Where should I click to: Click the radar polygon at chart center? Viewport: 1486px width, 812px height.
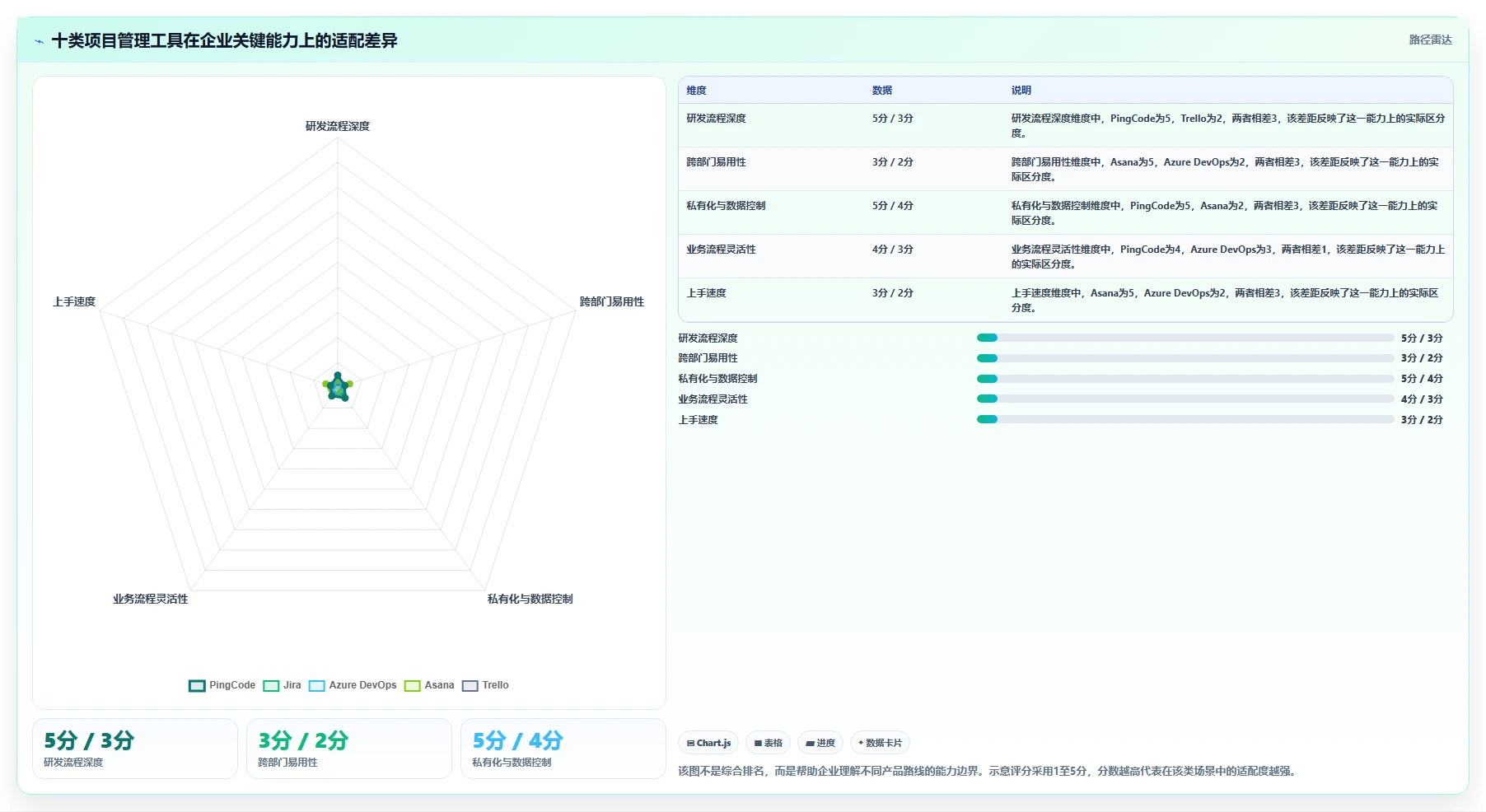pos(338,386)
